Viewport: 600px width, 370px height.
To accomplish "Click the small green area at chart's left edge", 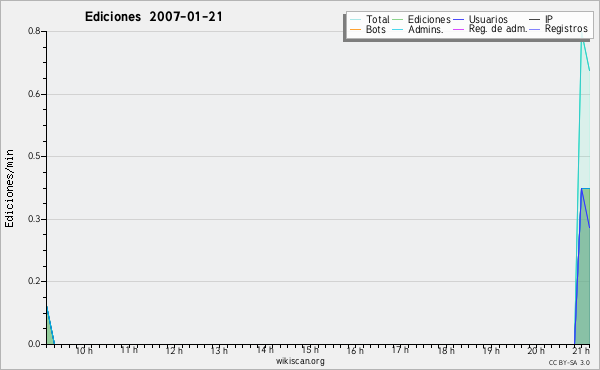I will pyautogui.click(x=50, y=329).
